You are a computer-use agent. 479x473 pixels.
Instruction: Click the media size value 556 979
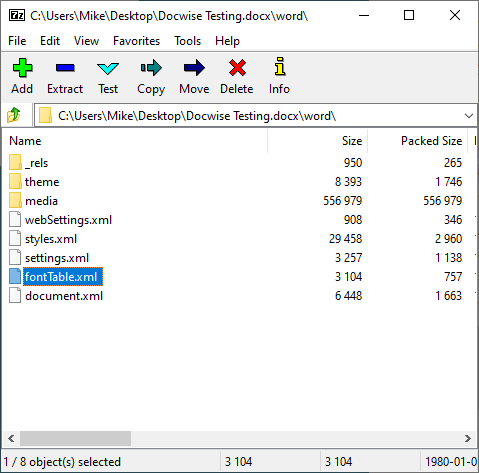[343, 201]
